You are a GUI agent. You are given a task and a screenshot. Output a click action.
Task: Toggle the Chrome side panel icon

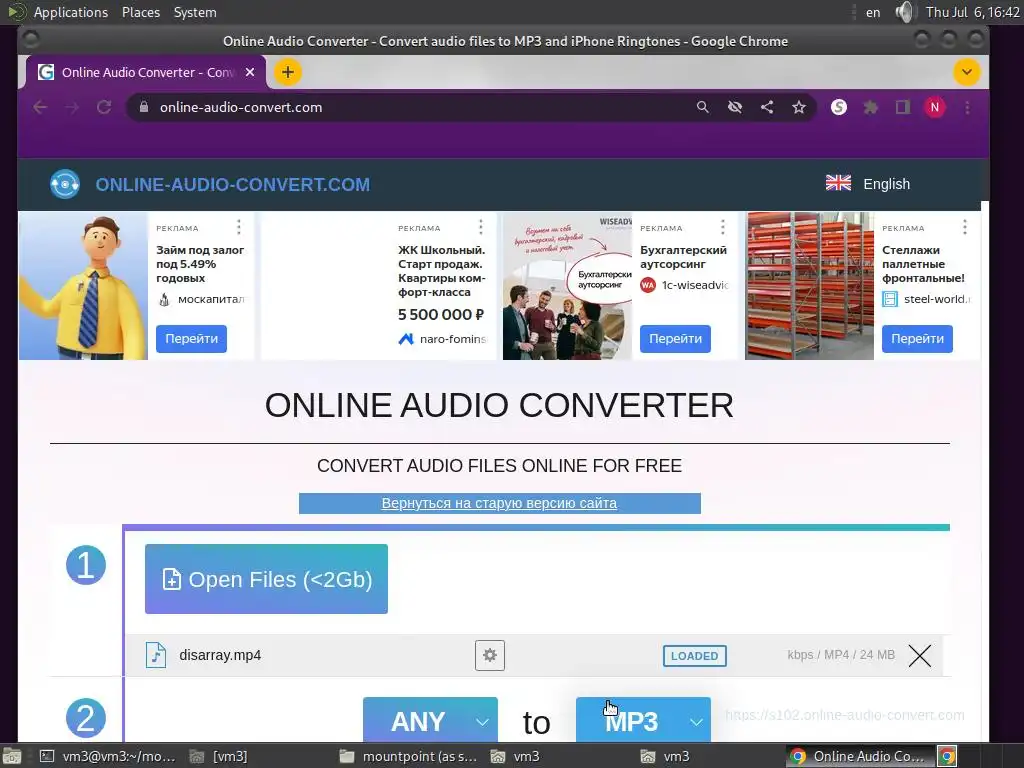[903, 107]
